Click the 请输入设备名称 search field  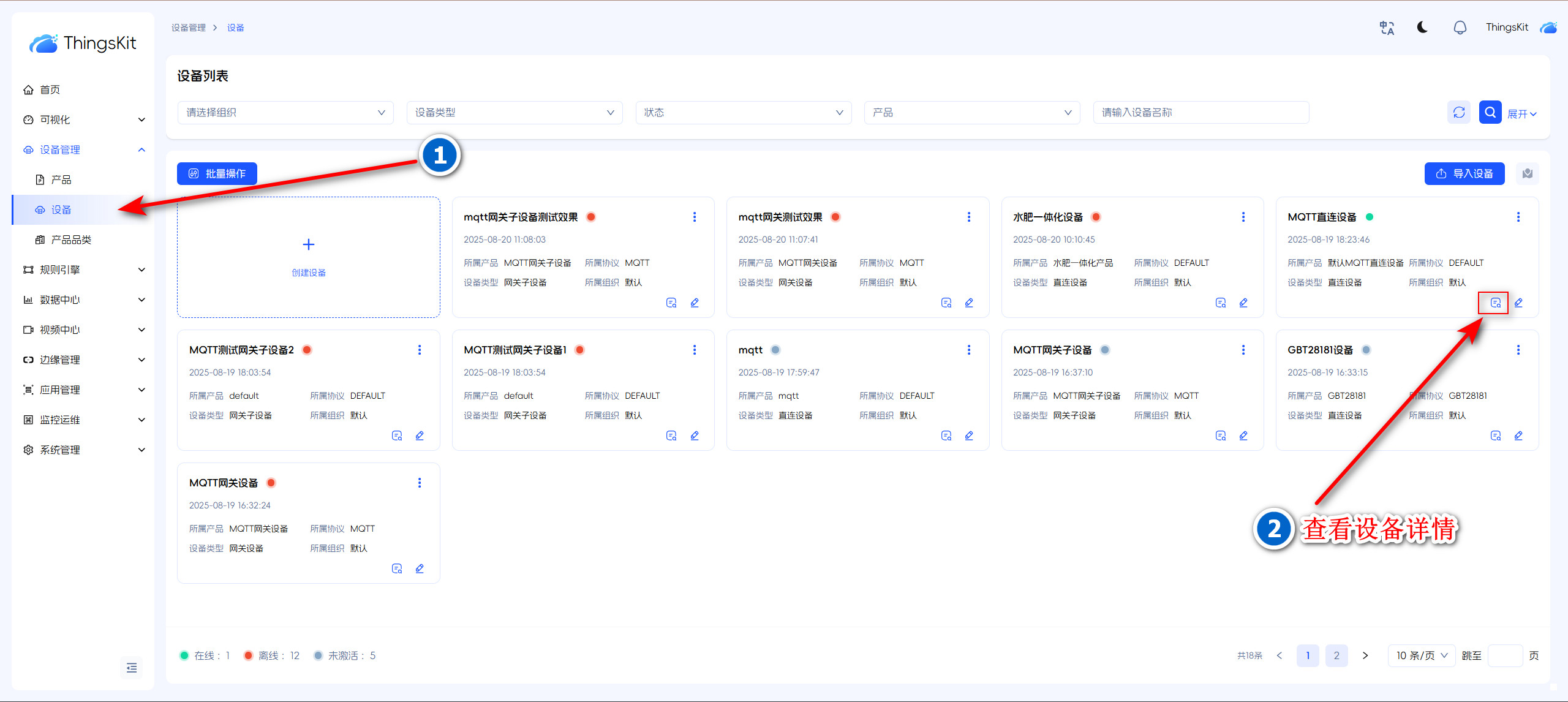pos(1200,113)
